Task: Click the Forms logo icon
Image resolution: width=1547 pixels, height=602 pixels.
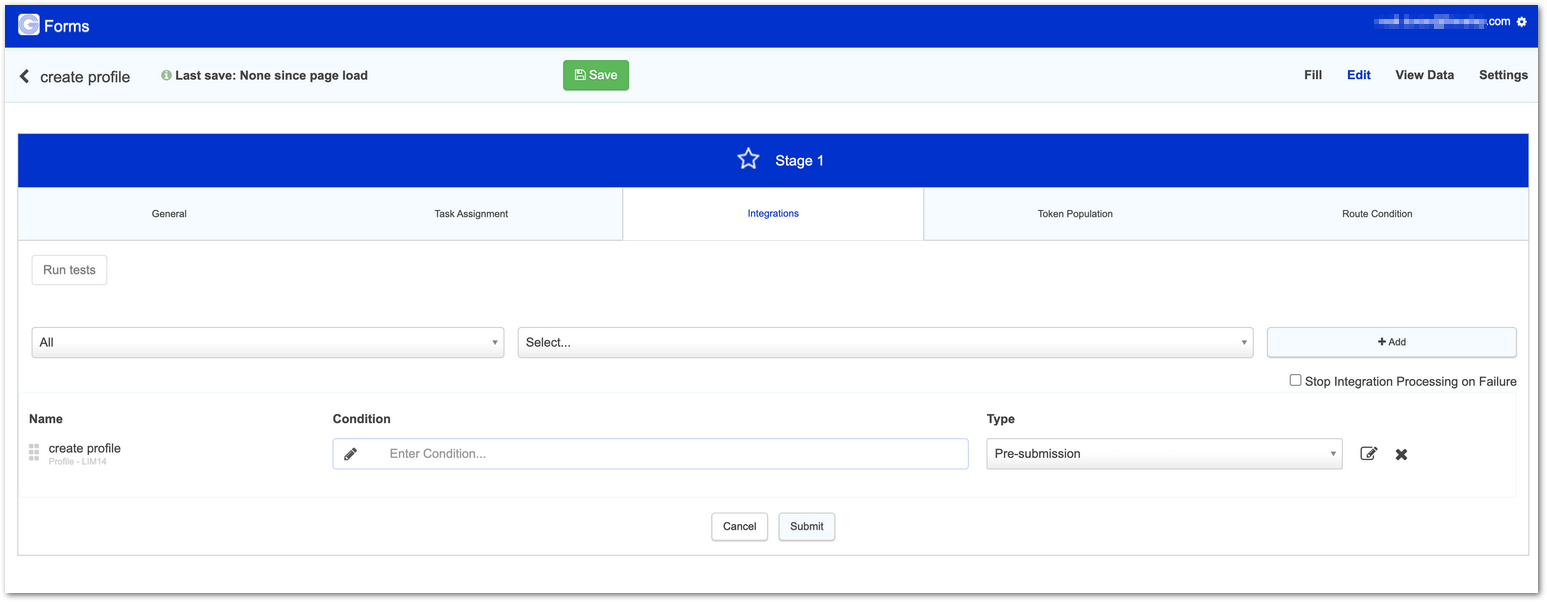Action: click(29, 25)
